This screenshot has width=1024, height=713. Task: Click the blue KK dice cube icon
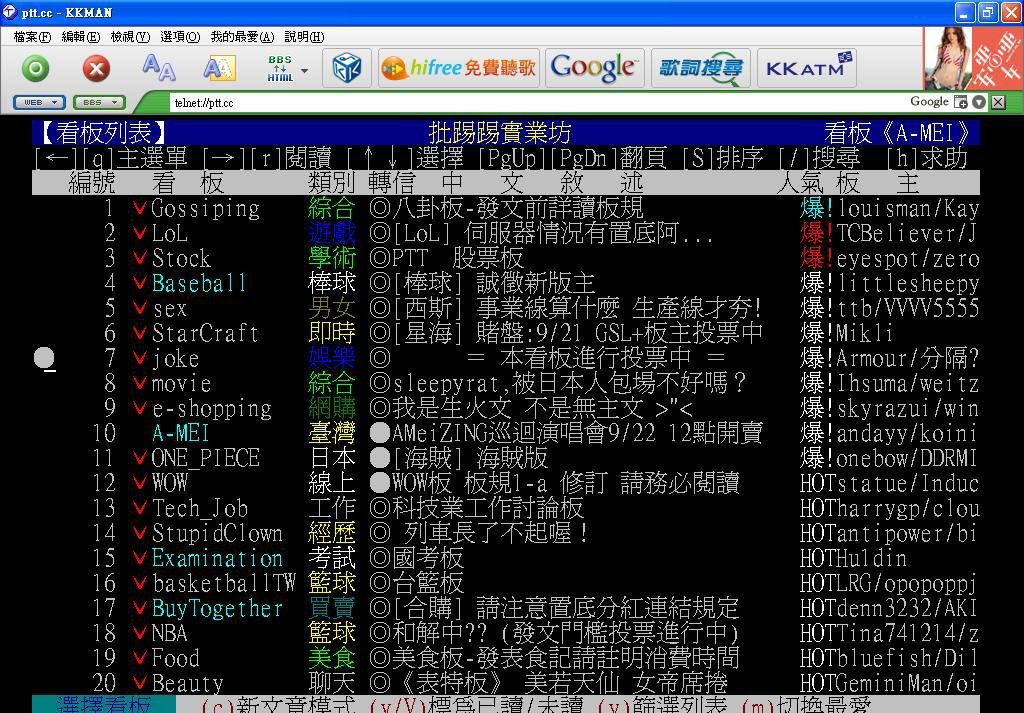347,68
